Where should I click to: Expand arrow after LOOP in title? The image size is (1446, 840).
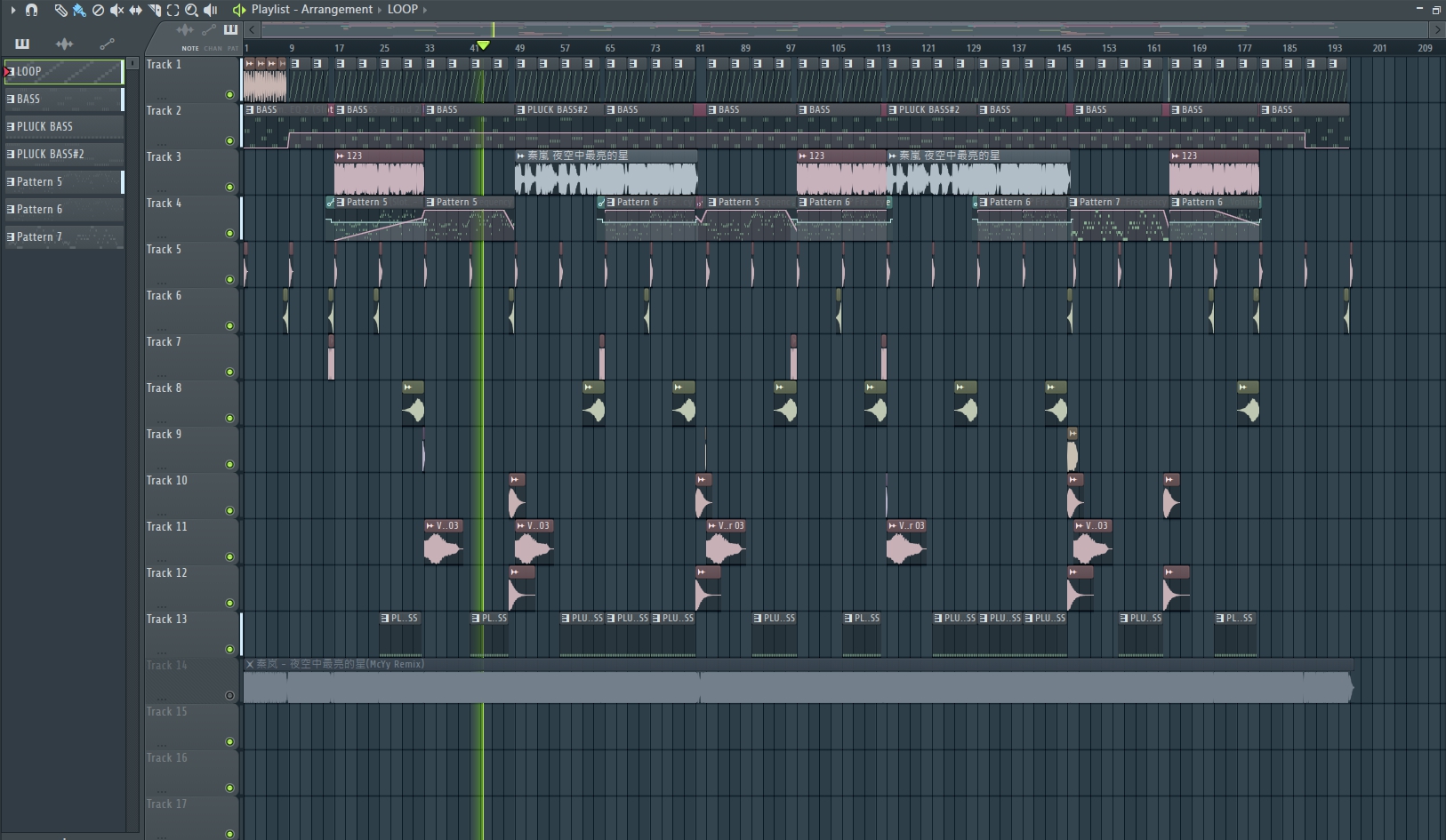pyautogui.click(x=425, y=10)
